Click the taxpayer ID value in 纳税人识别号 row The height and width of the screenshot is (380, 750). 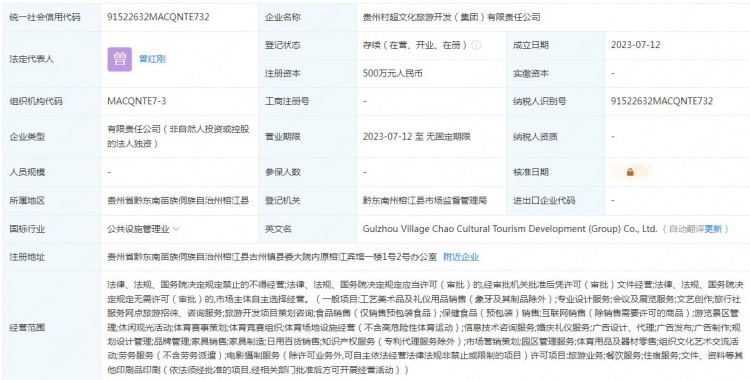[x=662, y=101]
